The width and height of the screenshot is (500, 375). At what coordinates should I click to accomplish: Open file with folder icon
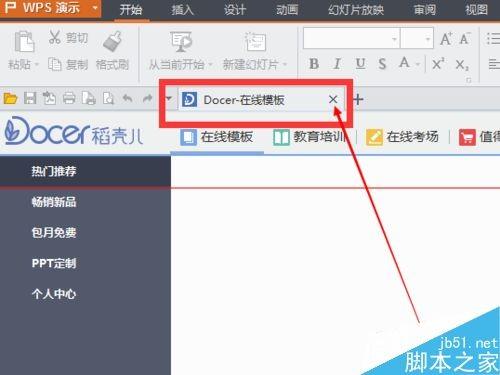point(10,99)
